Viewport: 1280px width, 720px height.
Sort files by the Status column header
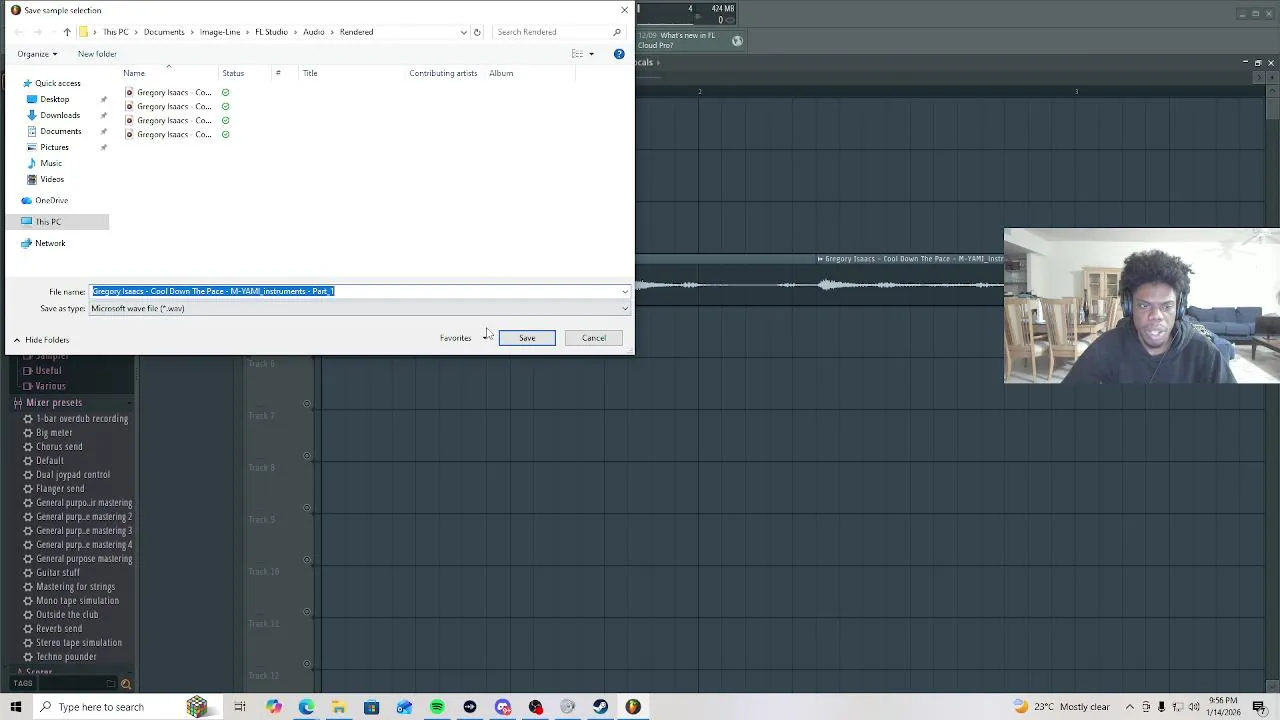[233, 73]
